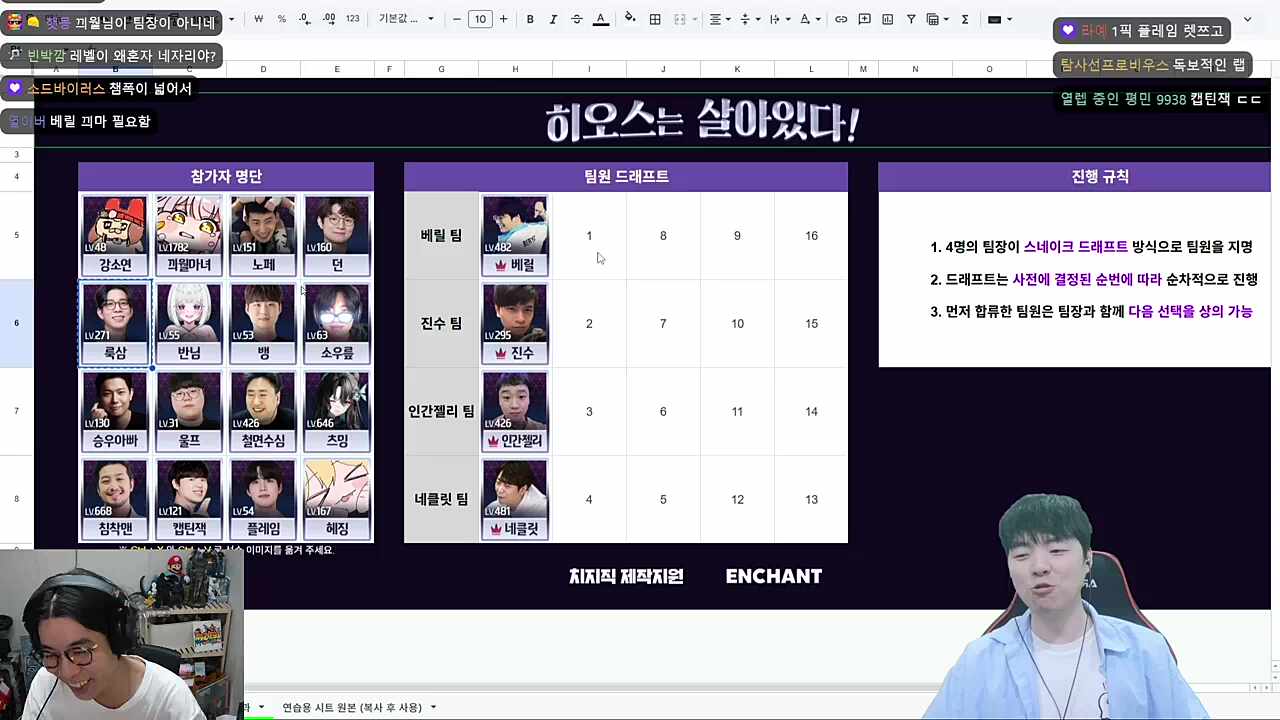Open the horizontal align dropdown
Viewport: 1280px width, 720px height.
[x=719, y=19]
